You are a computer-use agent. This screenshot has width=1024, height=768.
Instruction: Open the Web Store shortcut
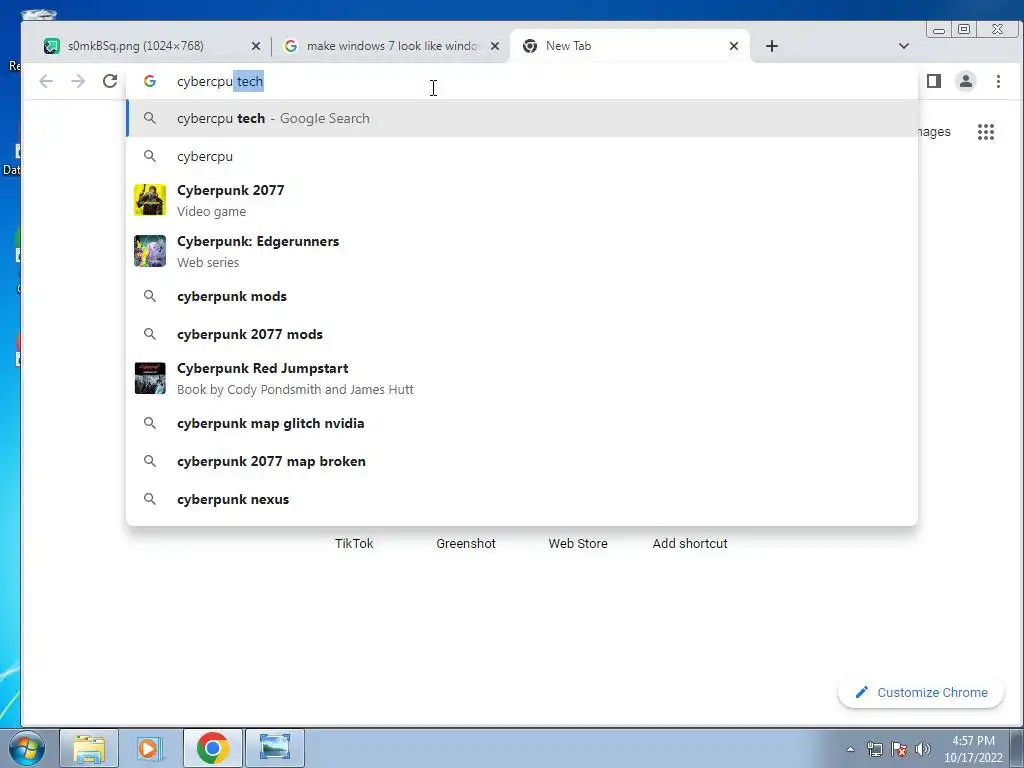[x=578, y=543]
